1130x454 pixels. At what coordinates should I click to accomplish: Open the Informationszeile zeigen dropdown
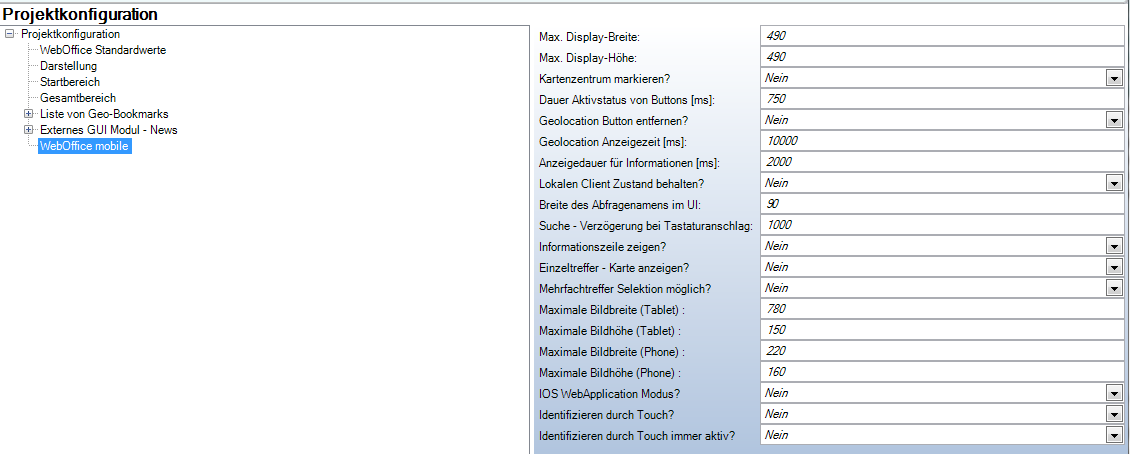[1113, 246]
